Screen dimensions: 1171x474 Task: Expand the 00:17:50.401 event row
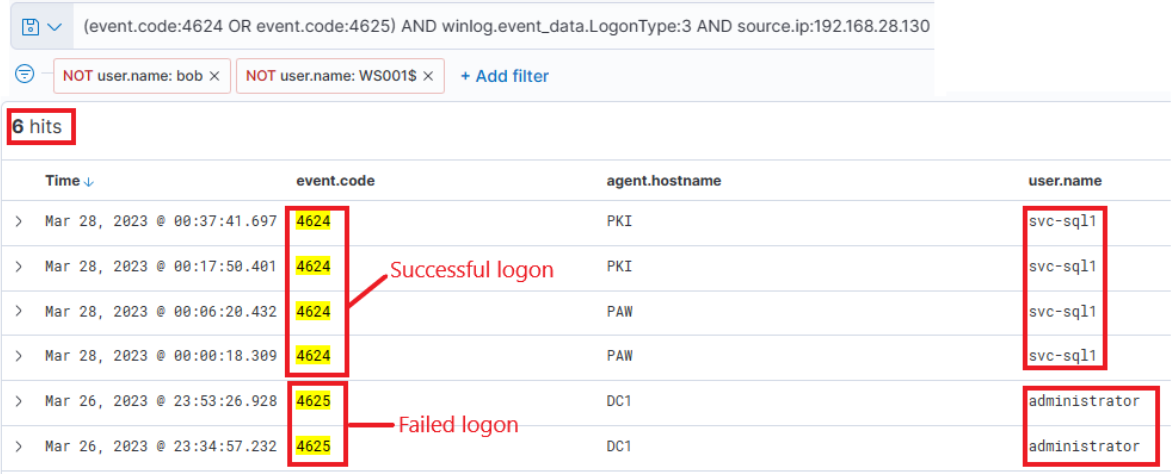[18, 266]
